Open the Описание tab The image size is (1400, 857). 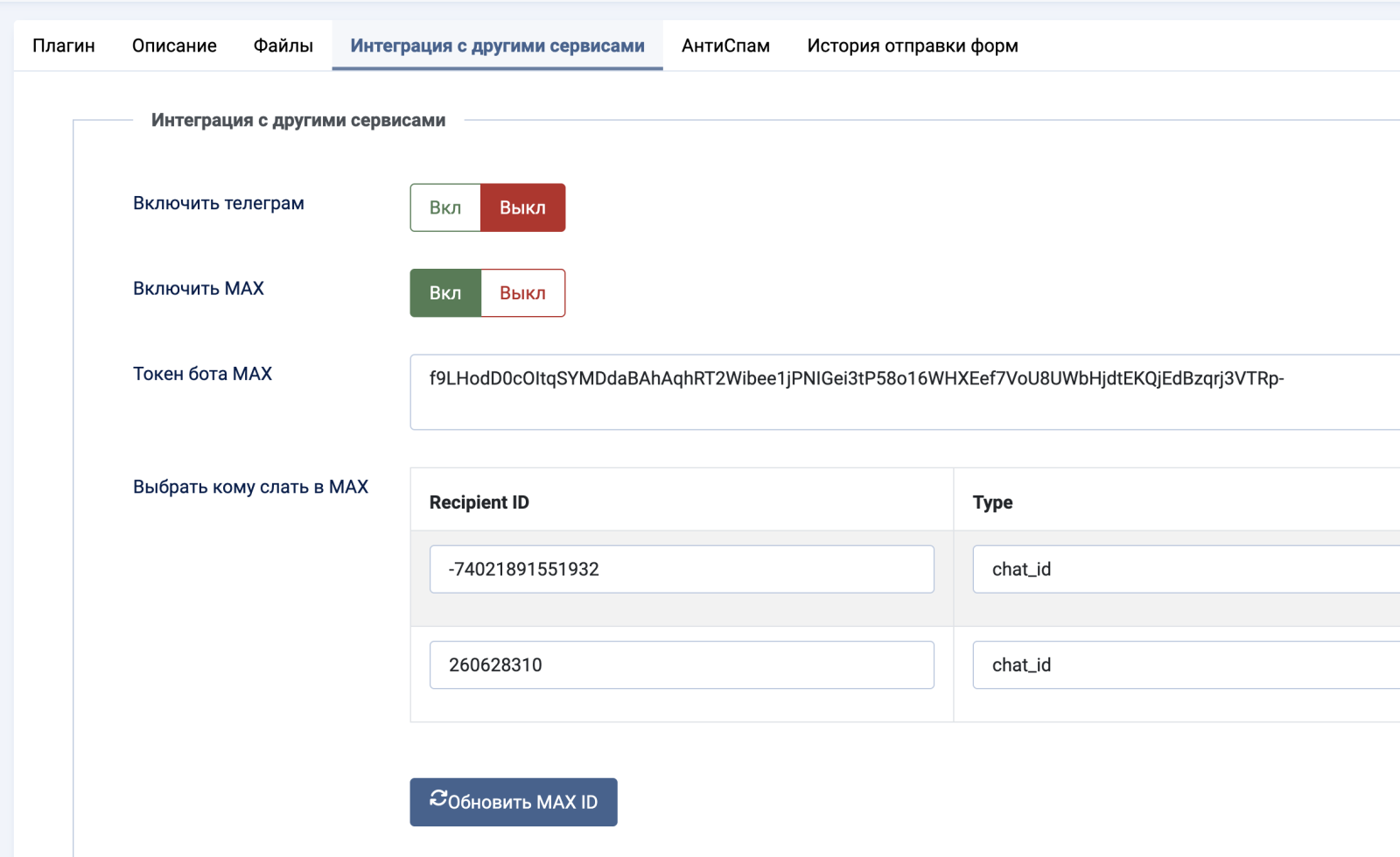click(174, 46)
